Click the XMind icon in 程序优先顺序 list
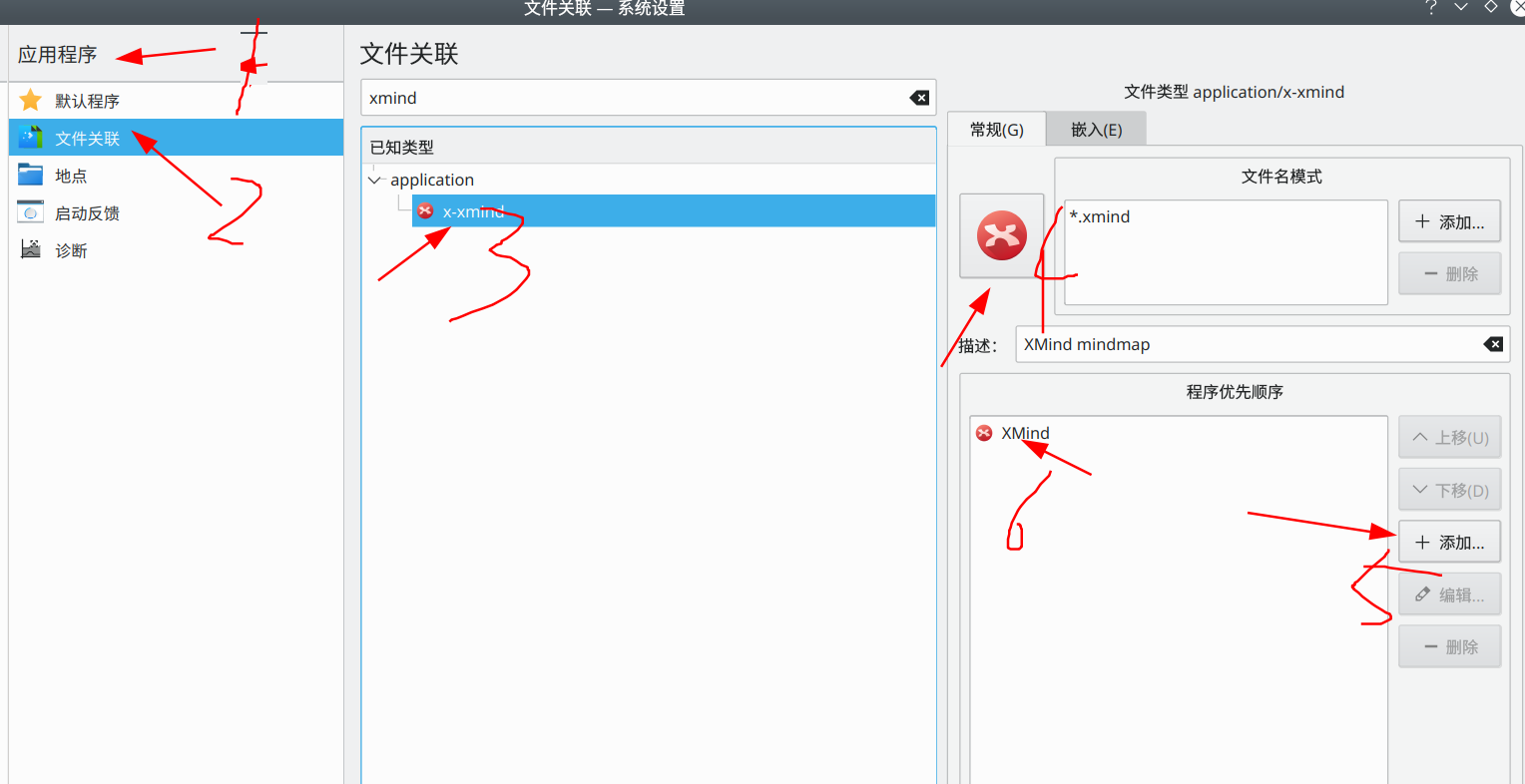Image resolution: width=1525 pixels, height=784 pixels. coord(984,433)
